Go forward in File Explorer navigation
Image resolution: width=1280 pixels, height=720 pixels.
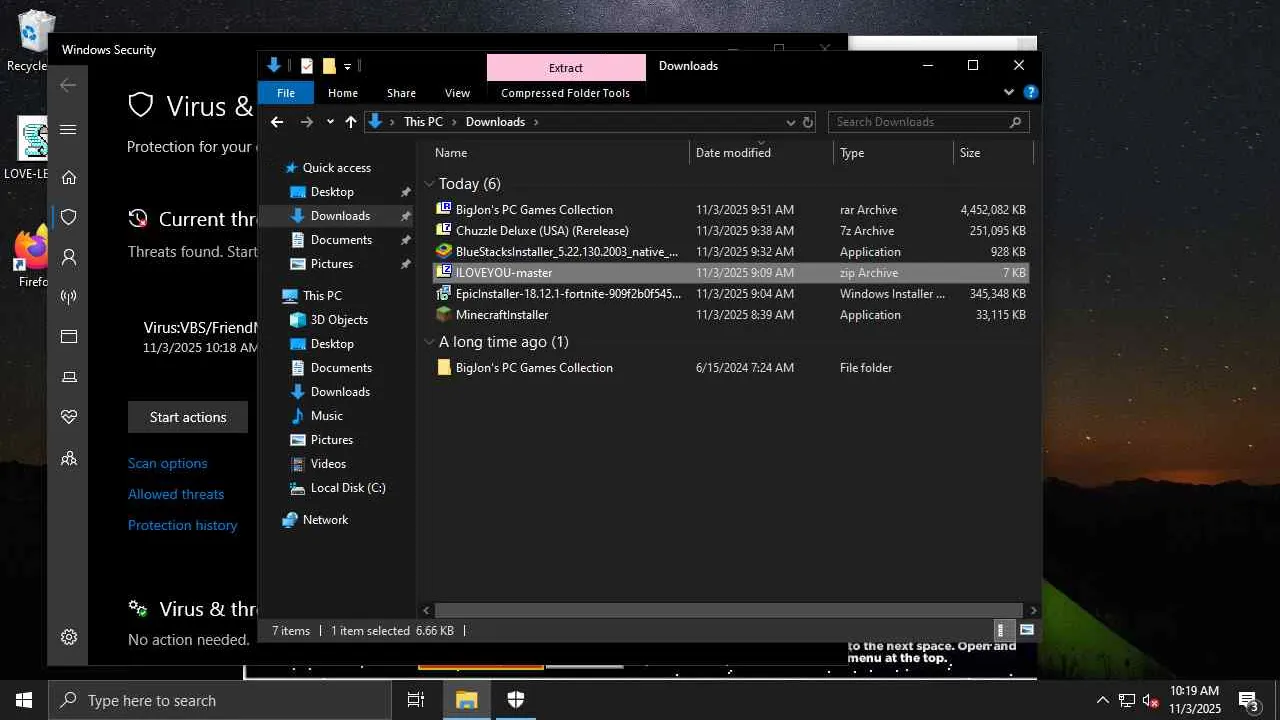click(307, 122)
